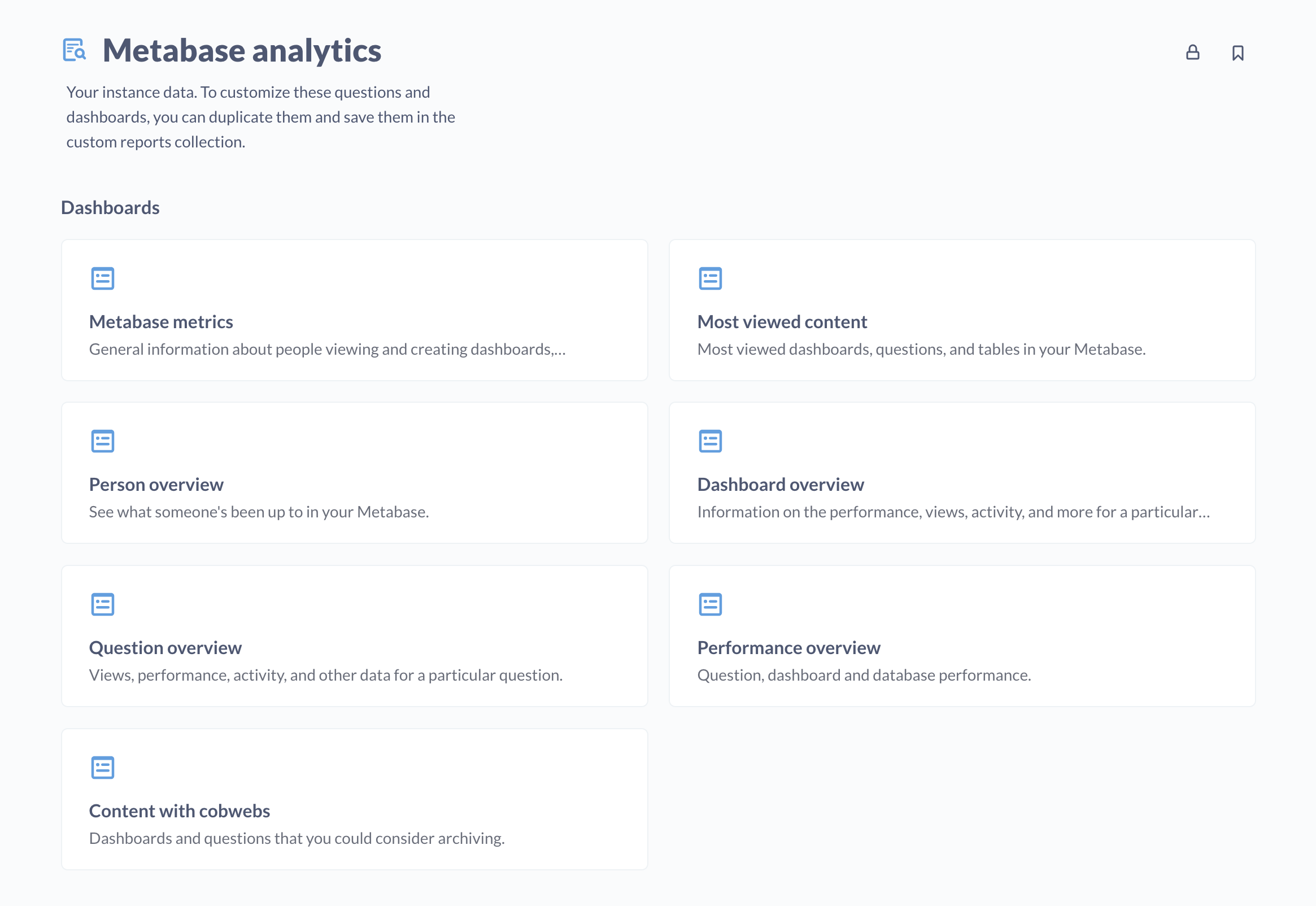Open the Person overview dashboard
Screen dimensions: 1316x906
click(156, 484)
